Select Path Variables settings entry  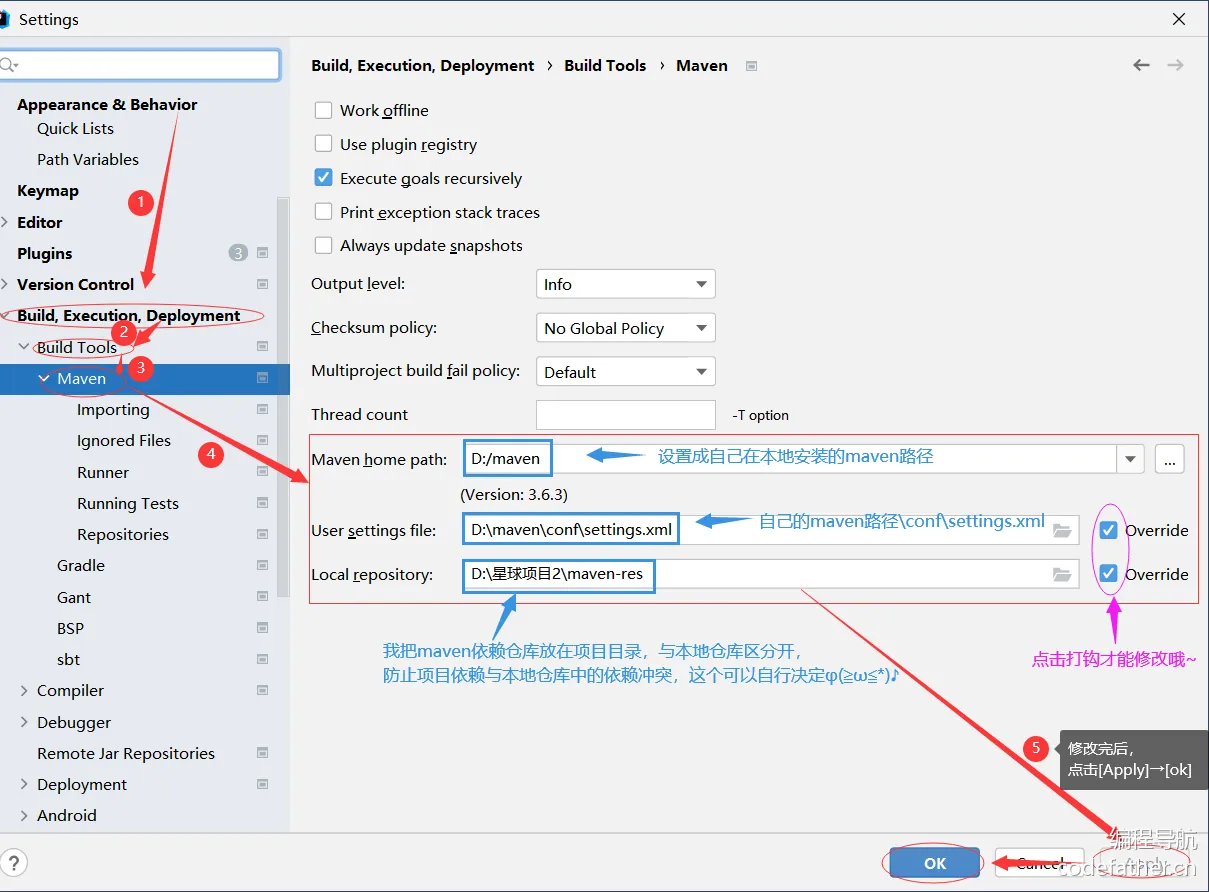click(88, 159)
